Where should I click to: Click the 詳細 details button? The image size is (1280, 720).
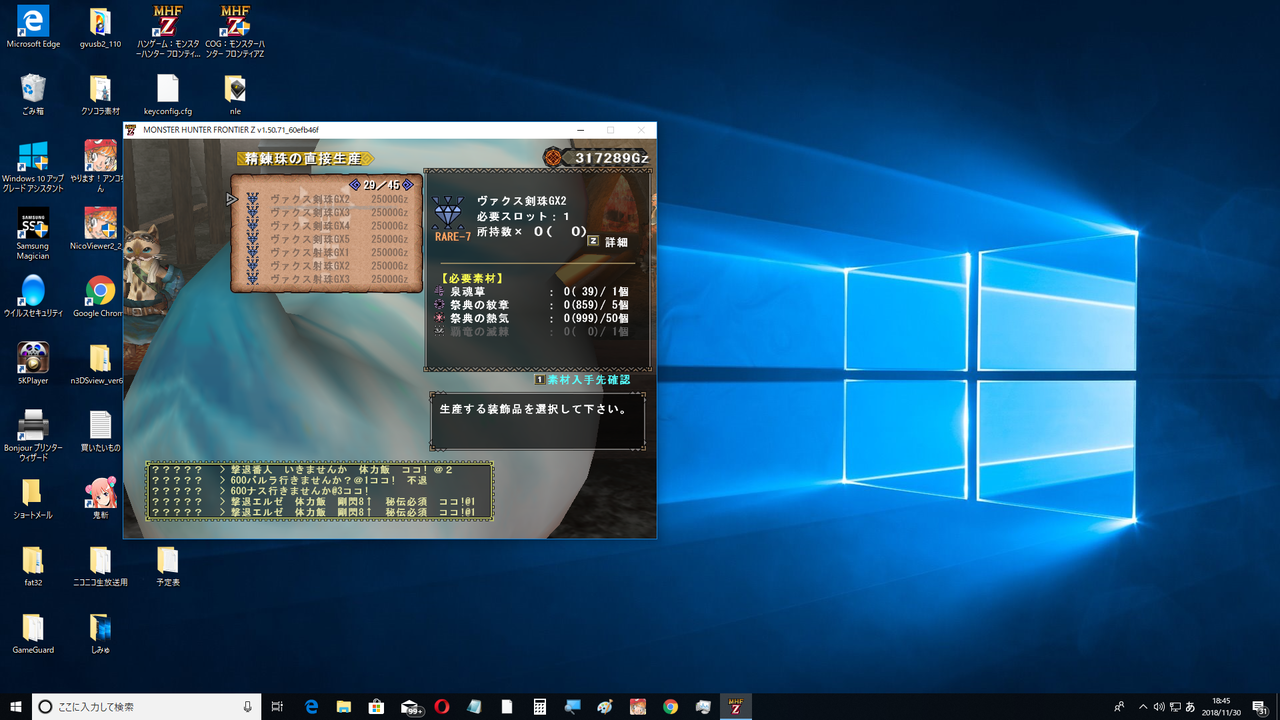[x=607, y=242]
